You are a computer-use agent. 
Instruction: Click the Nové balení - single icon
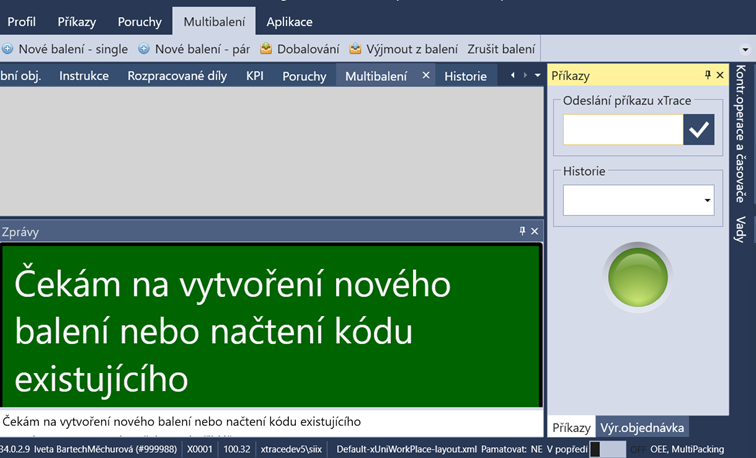point(7,48)
